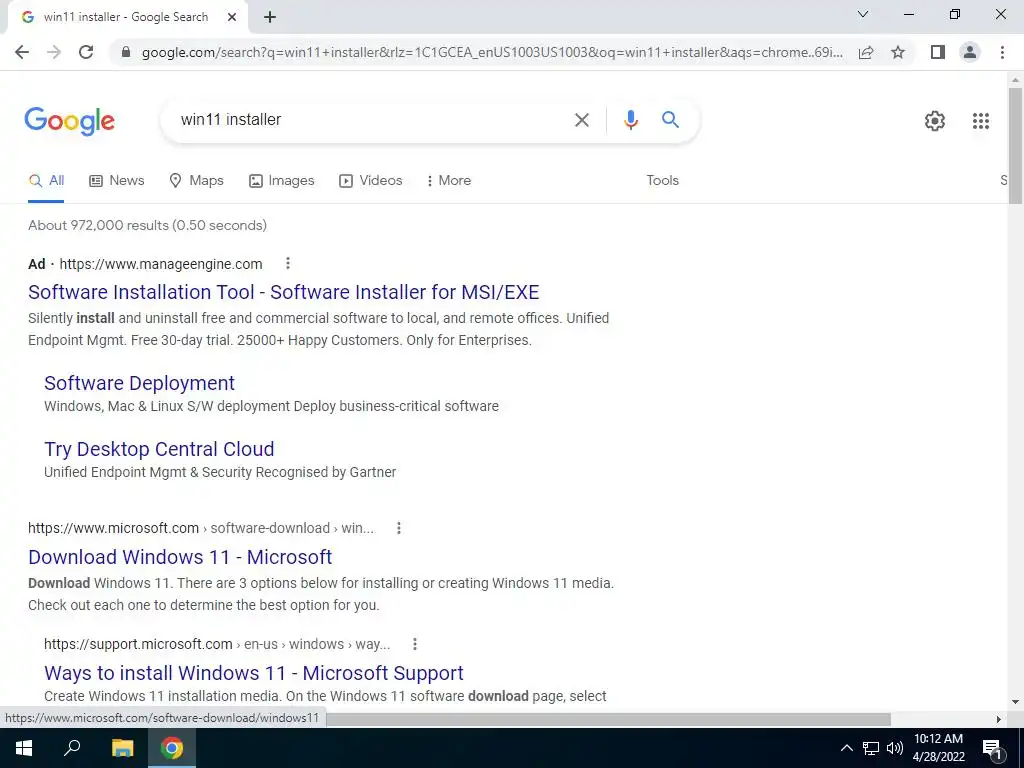Viewport: 1024px width, 768px height.
Task: Open options for manageengine ad
Action: [x=287, y=263]
